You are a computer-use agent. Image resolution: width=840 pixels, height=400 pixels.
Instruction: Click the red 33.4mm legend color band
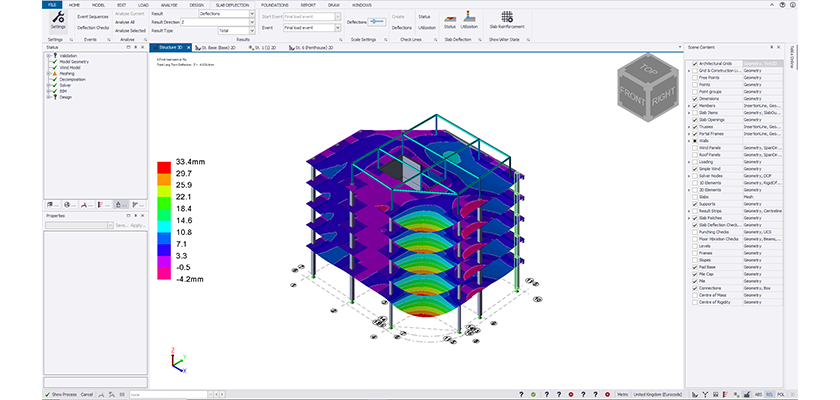[x=164, y=166]
